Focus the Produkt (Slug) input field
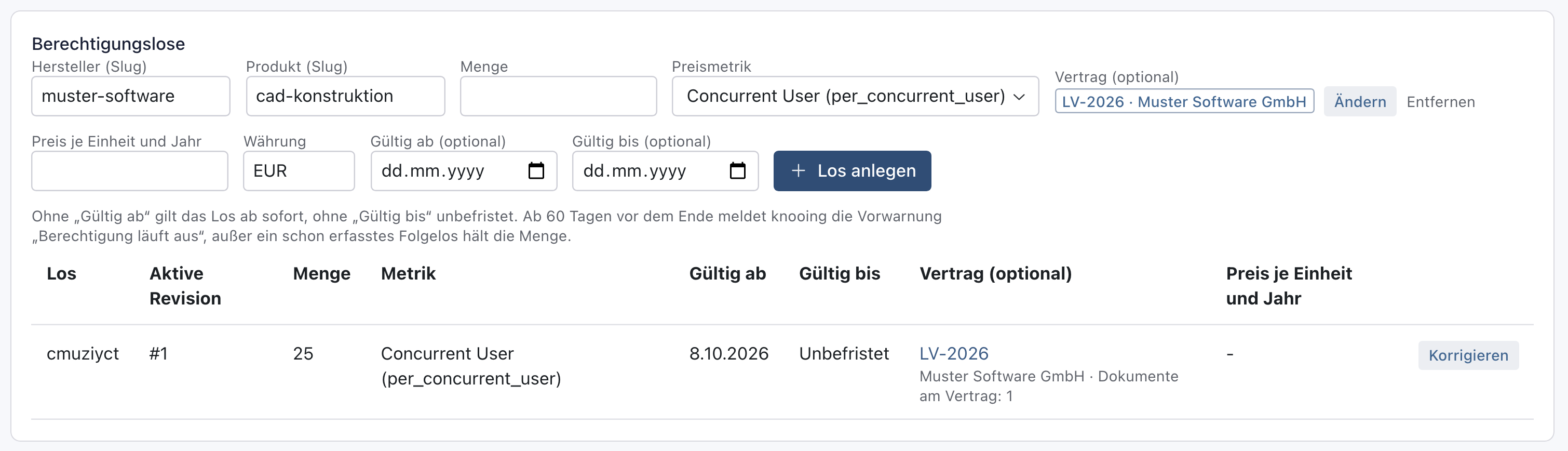This screenshot has width=1568, height=451. [345, 96]
